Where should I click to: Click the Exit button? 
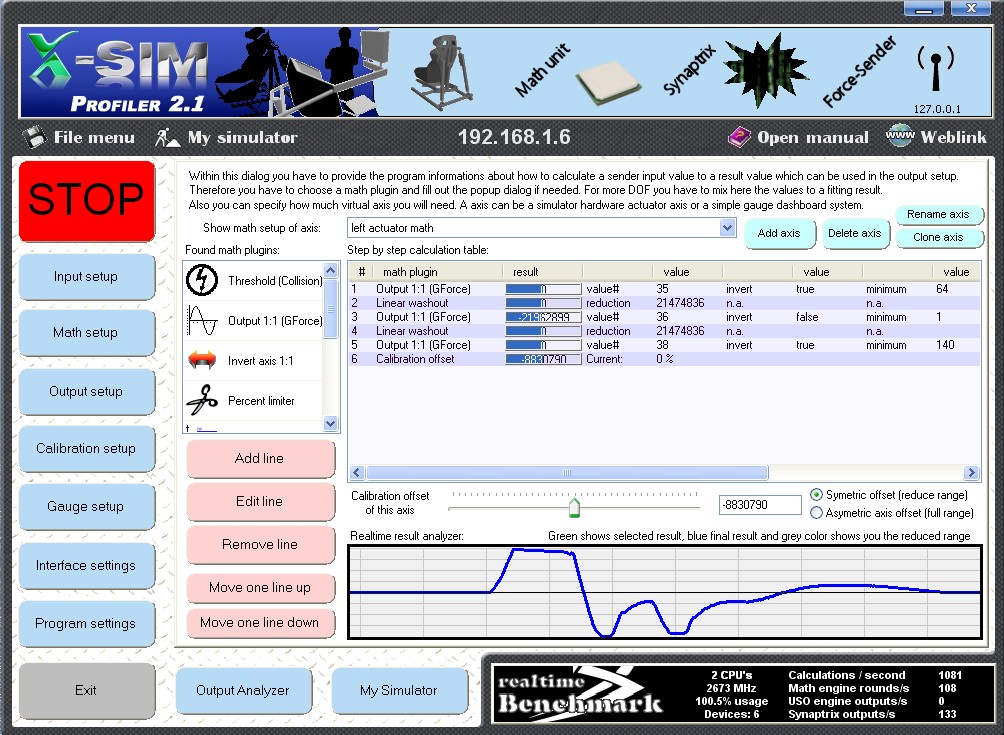[86, 690]
